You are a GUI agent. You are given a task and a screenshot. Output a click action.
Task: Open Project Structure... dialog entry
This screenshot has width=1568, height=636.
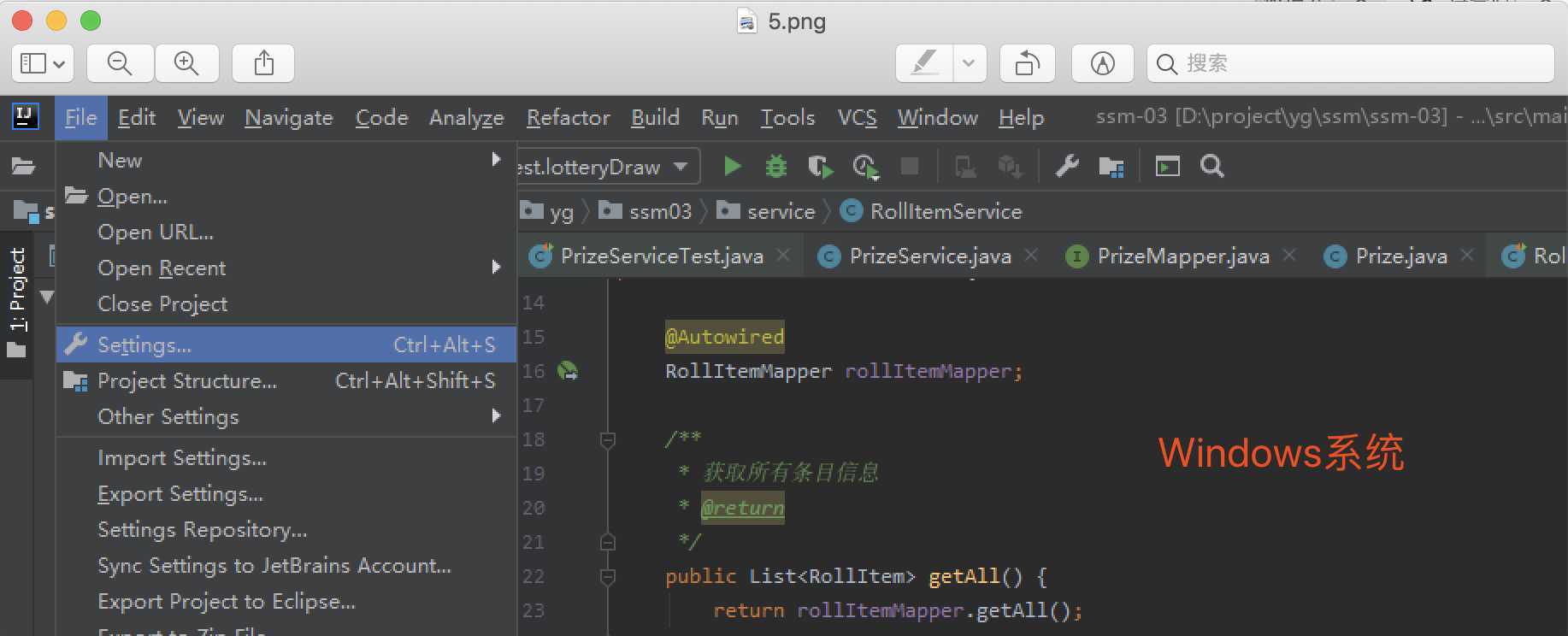click(286, 381)
